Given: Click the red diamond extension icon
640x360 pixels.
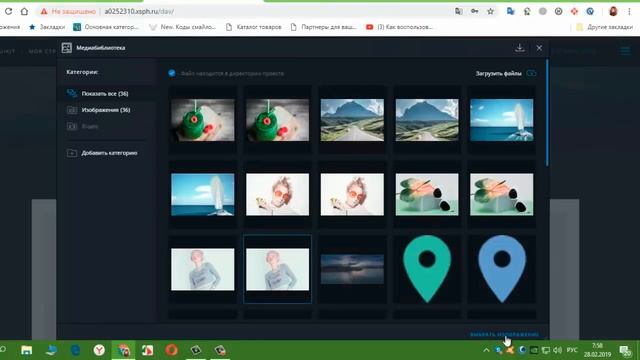Looking at the screenshot, I should click(574, 11).
